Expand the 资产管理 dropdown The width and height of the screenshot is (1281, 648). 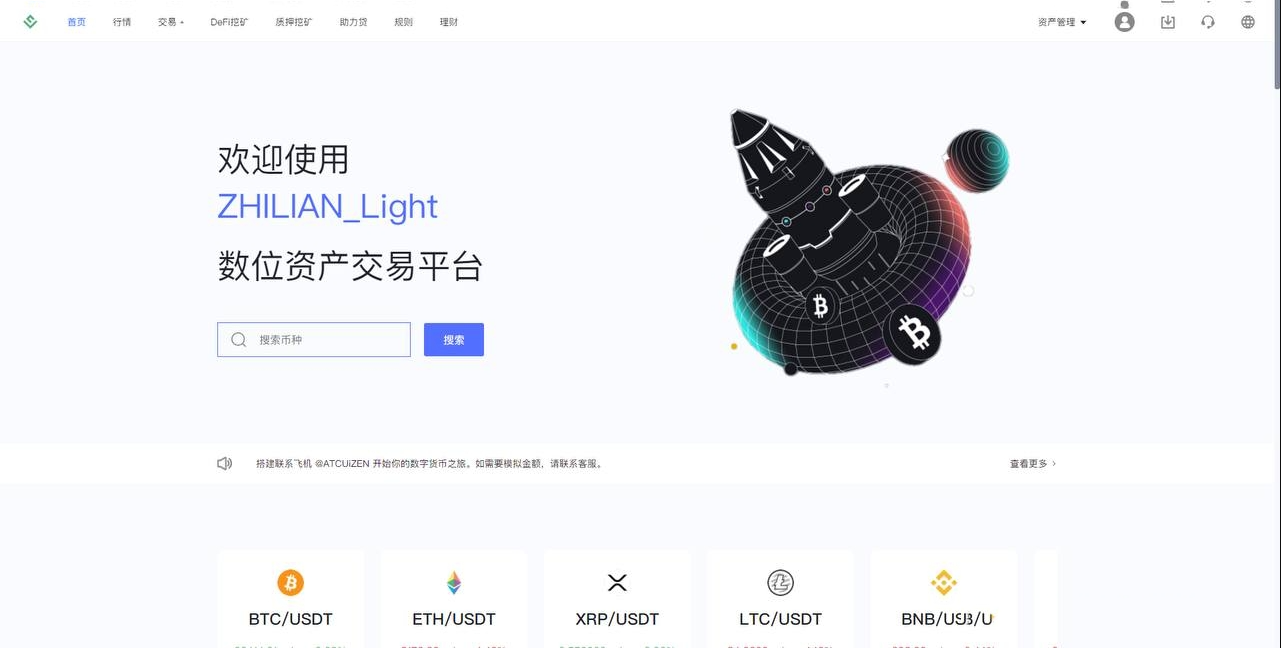coord(1062,22)
